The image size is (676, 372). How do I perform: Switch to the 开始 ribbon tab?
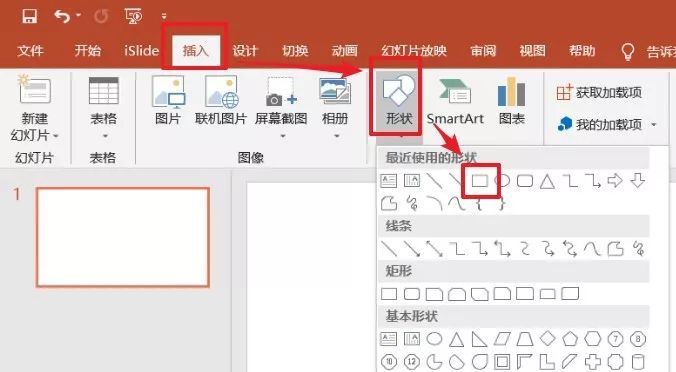point(88,50)
